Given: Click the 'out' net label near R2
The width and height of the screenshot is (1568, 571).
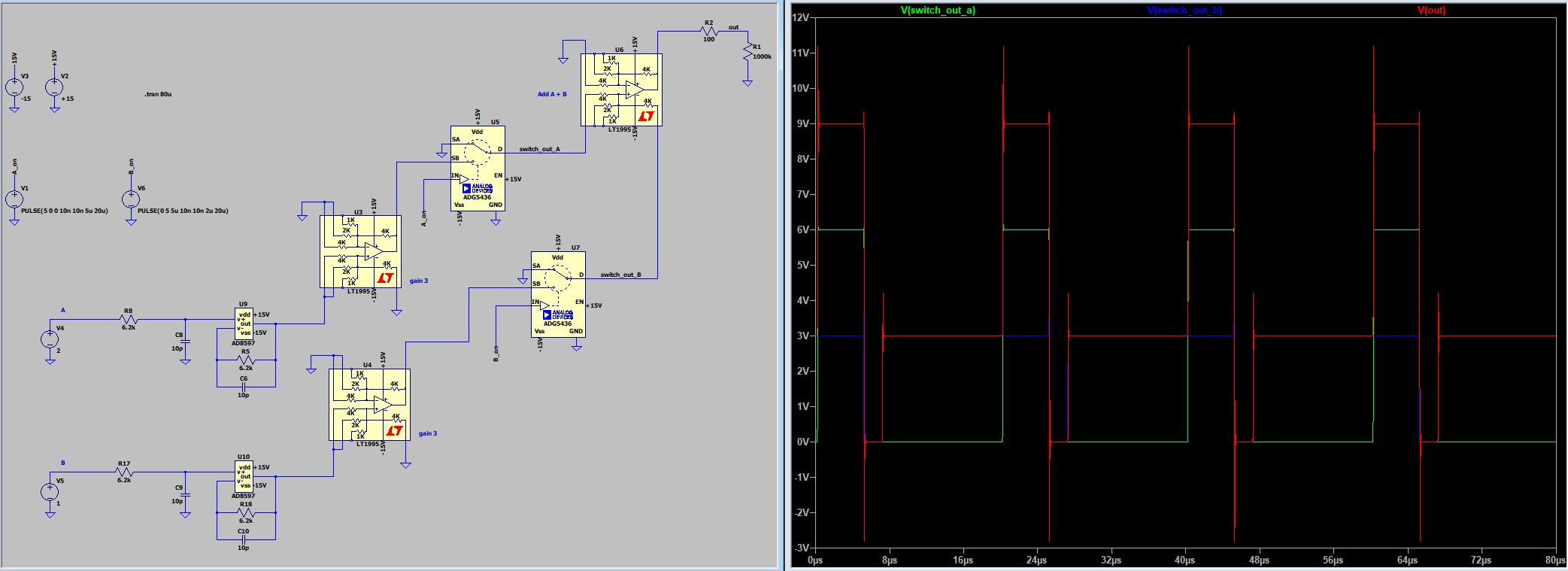Looking at the screenshot, I should [x=733, y=27].
